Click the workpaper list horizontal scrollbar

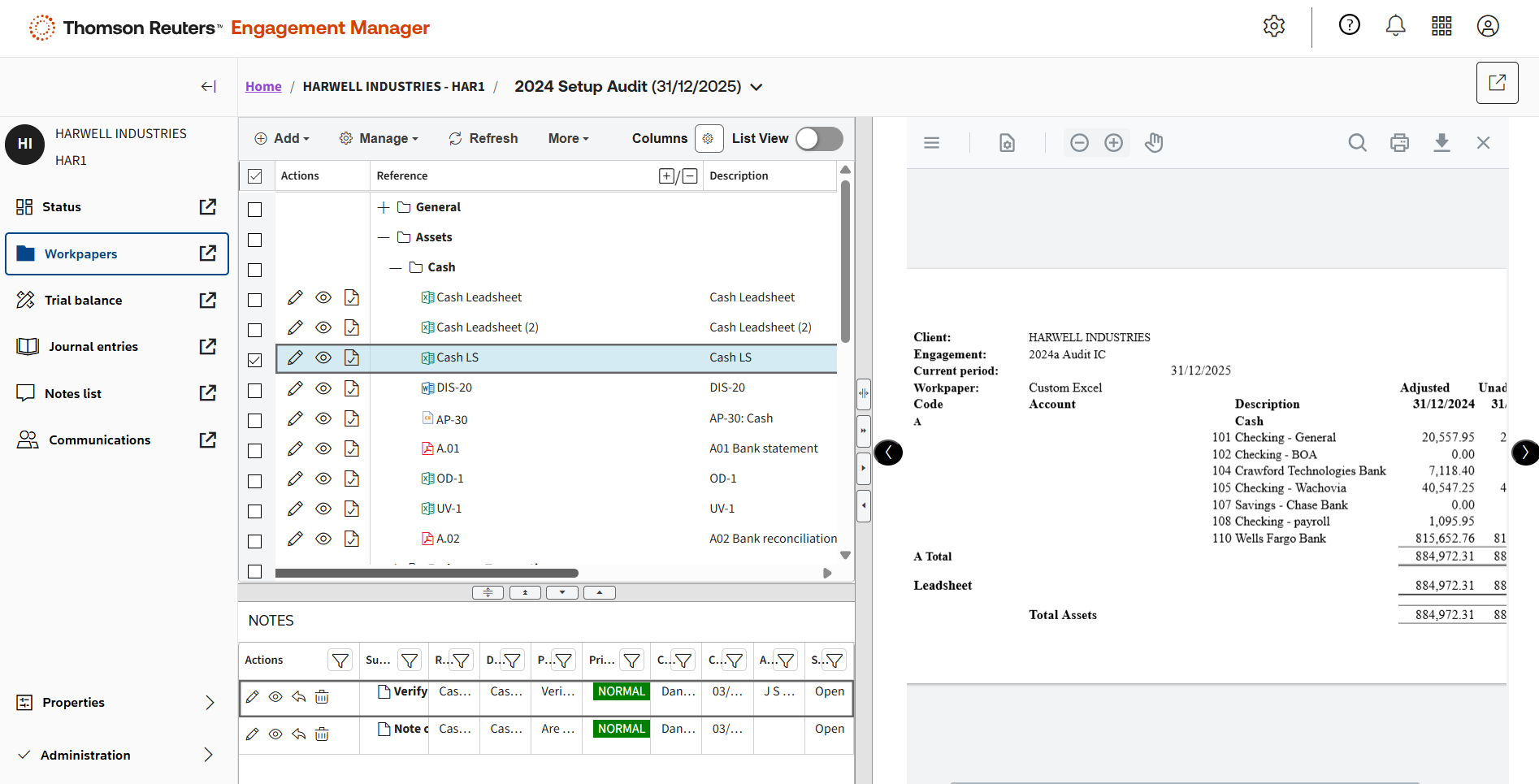click(x=427, y=573)
